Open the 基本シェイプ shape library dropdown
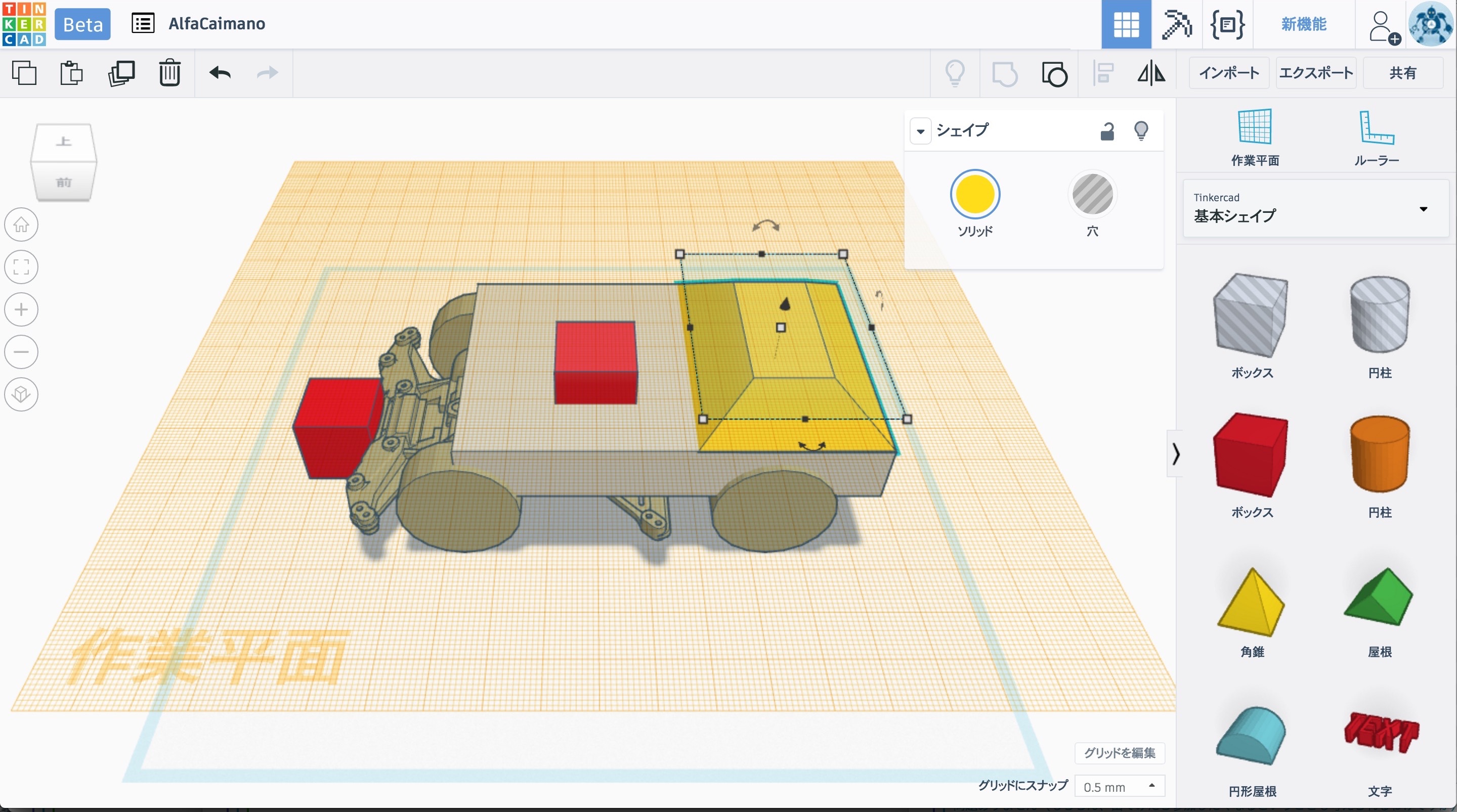 click(x=1423, y=209)
